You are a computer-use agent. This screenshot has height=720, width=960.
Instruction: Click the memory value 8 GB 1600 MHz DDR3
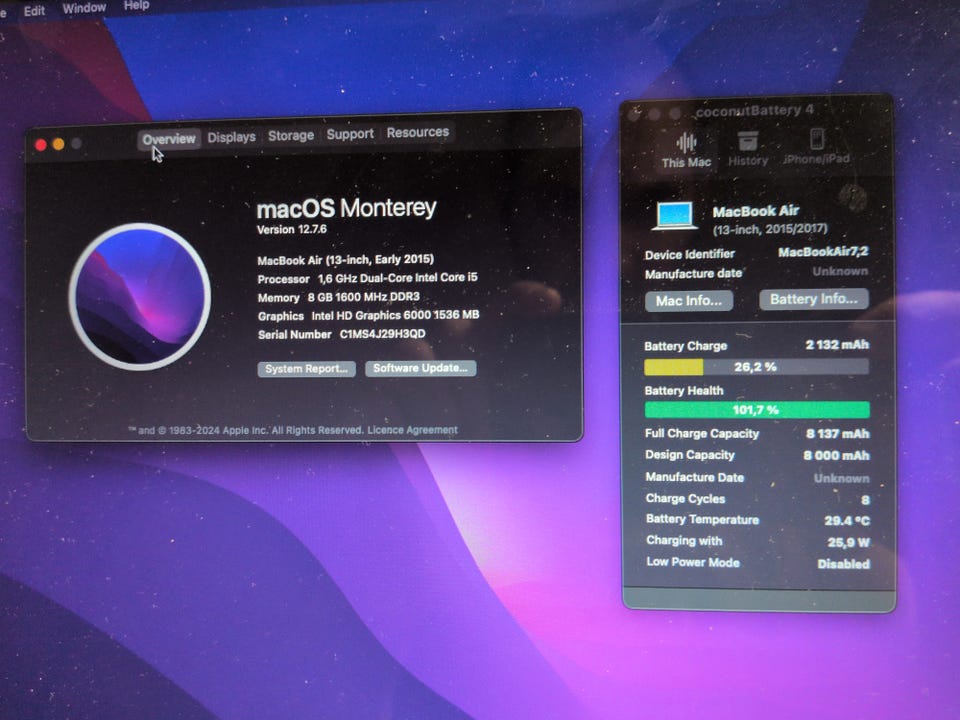364,297
